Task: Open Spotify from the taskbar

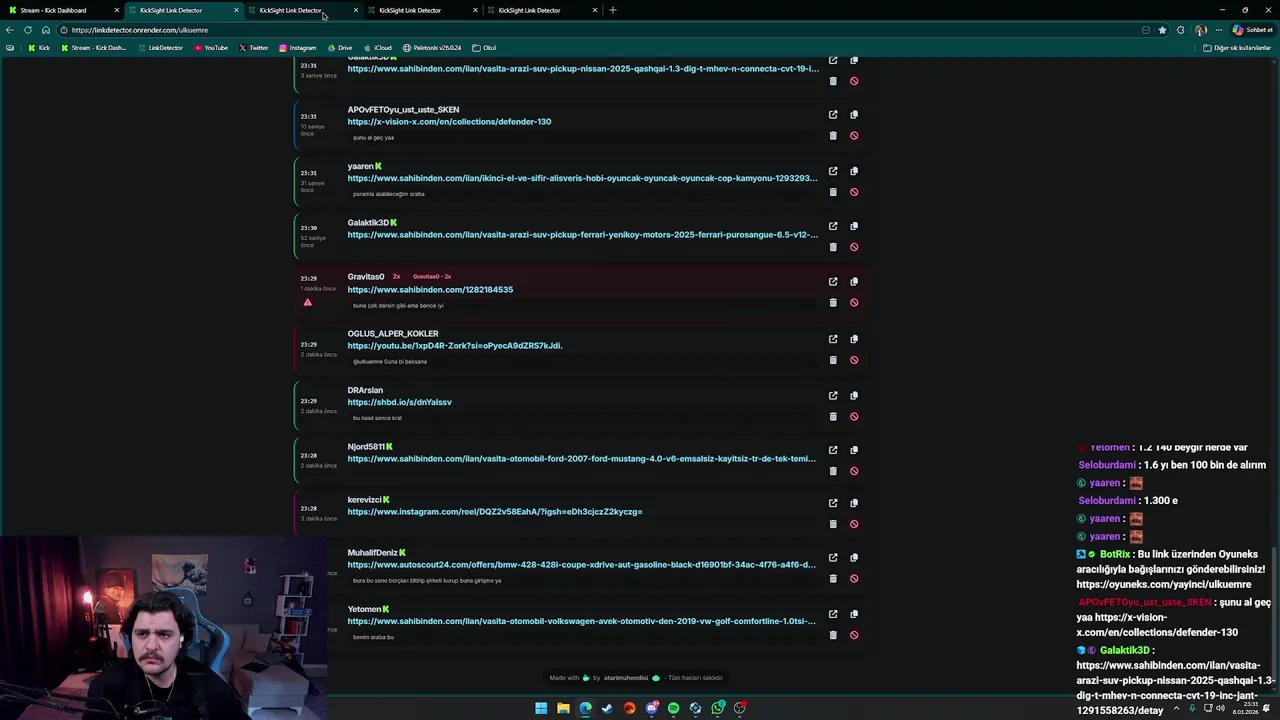Action: [673, 708]
